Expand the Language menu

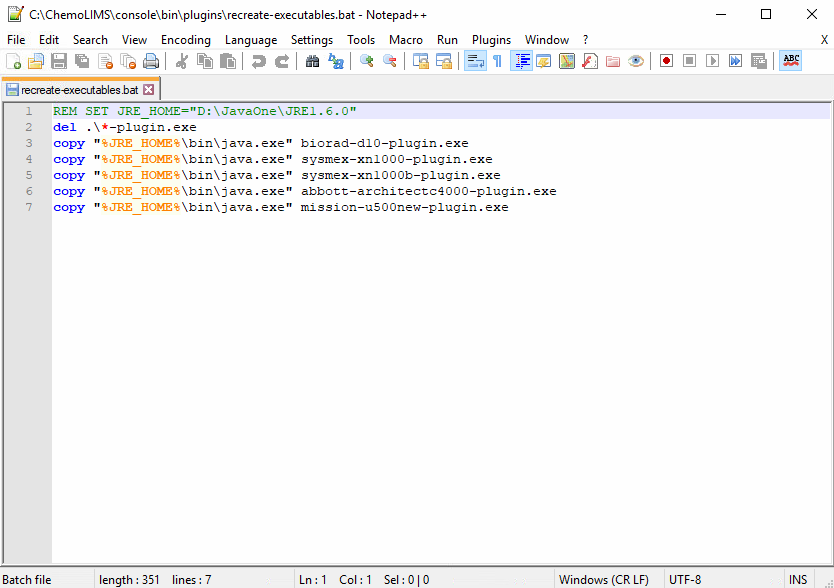point(251,40)
